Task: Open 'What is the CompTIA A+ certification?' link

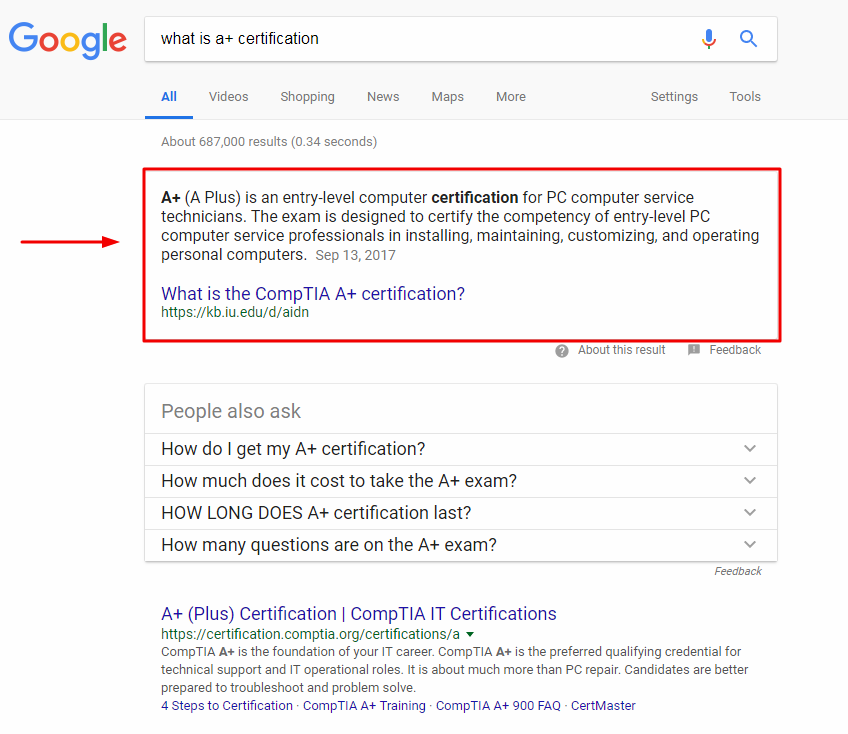Action: [x=313, y=294]
